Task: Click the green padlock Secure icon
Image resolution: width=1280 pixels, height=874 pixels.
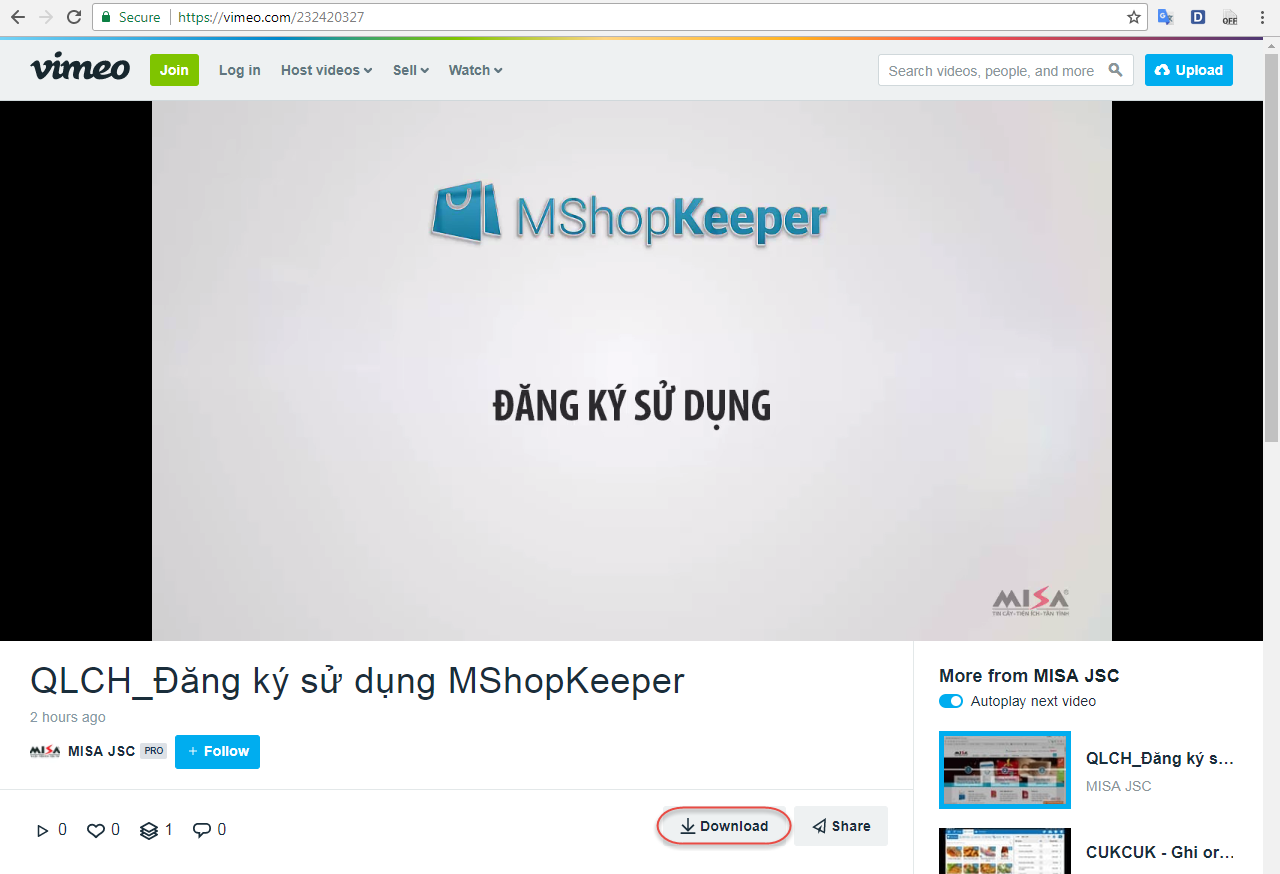Action: (106, 17)
